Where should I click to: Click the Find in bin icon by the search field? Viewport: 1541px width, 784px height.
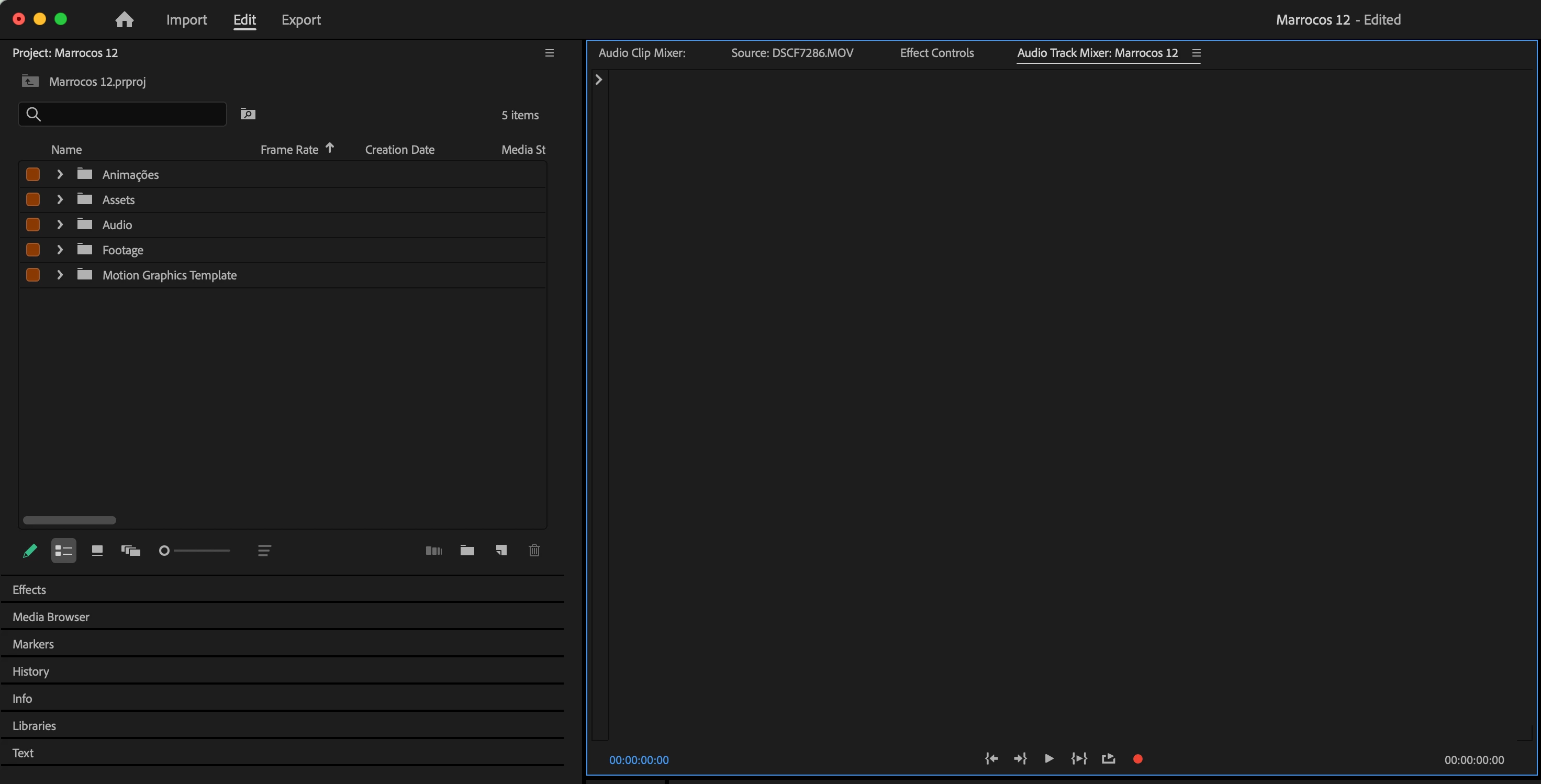[x=248, y=114]
